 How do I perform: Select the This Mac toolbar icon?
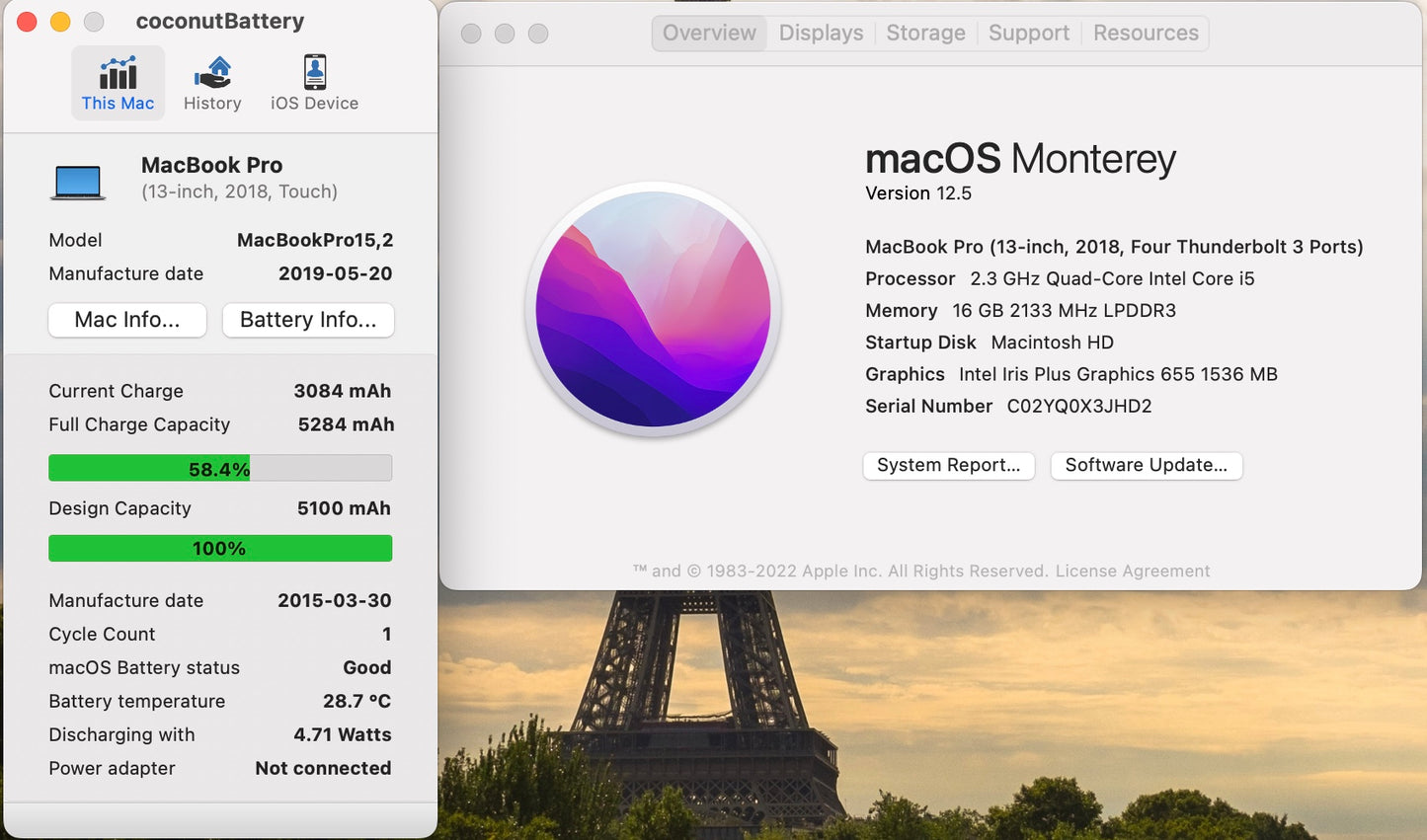click(118, 83)
